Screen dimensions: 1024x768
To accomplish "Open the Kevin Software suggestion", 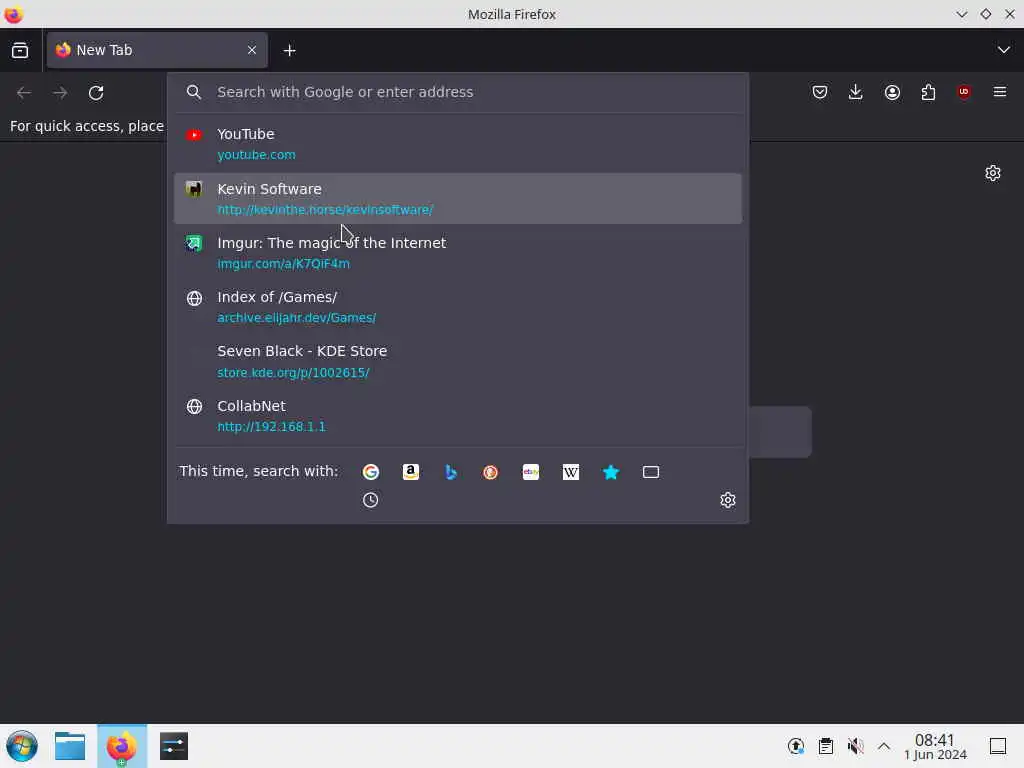I will point(457,199).
